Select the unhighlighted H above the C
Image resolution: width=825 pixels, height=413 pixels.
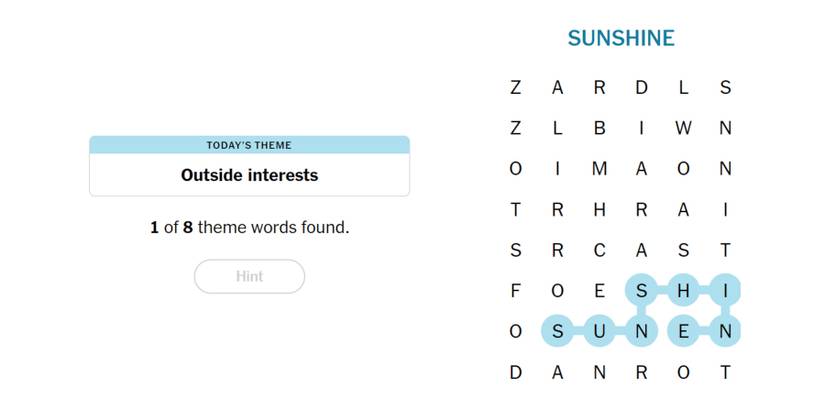pyautogui.click(x=599, y=210)
